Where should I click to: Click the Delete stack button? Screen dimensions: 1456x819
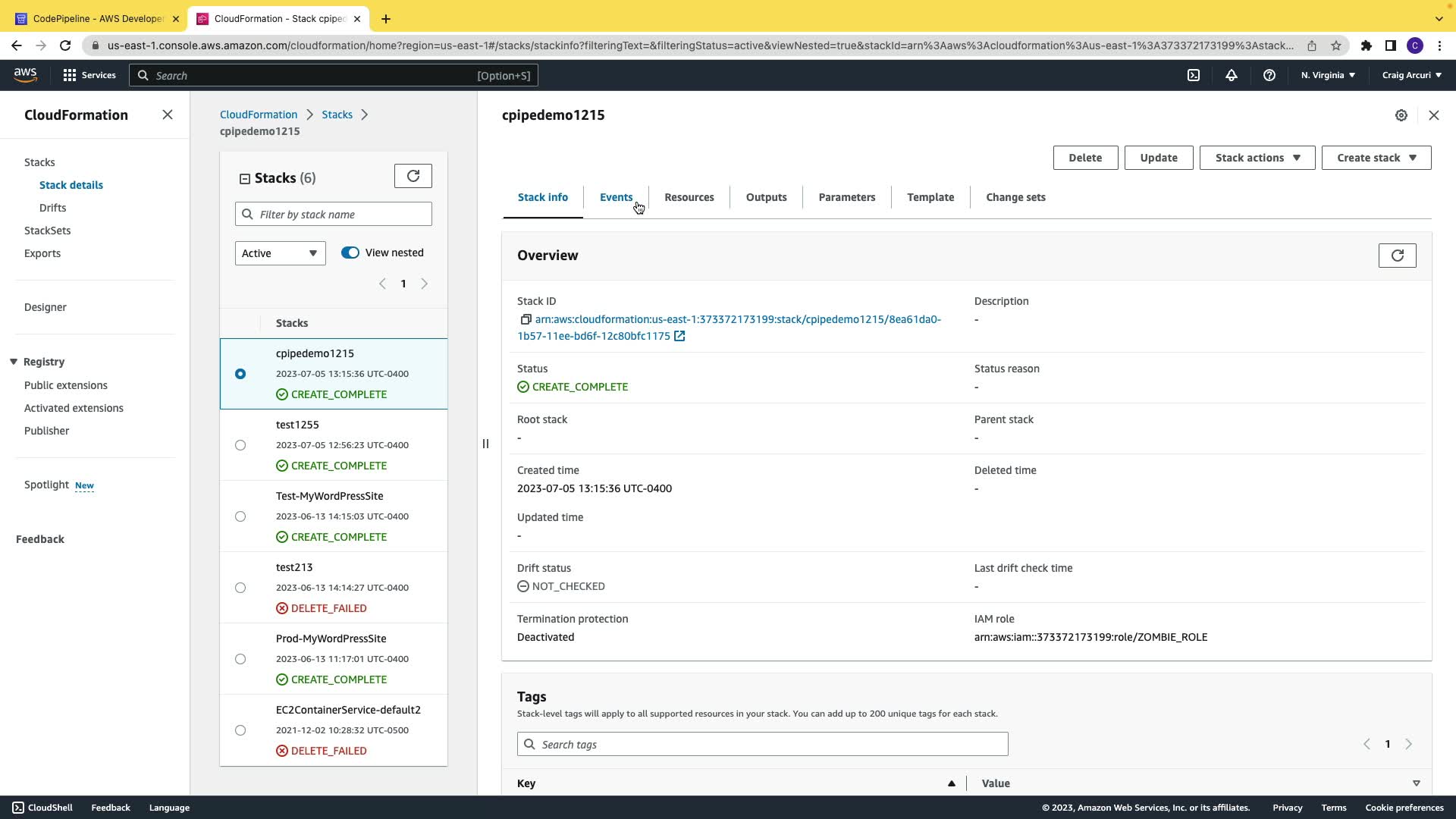1085,158
